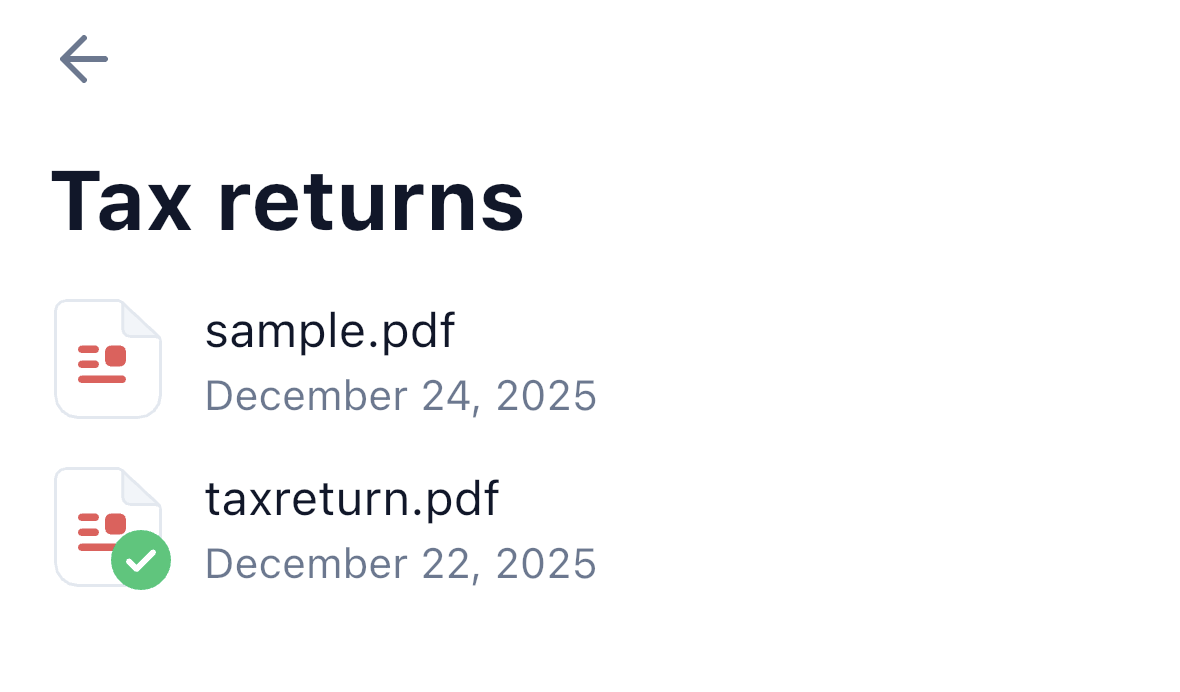Click the Tax returns page heading

click(x=287, y=202)
